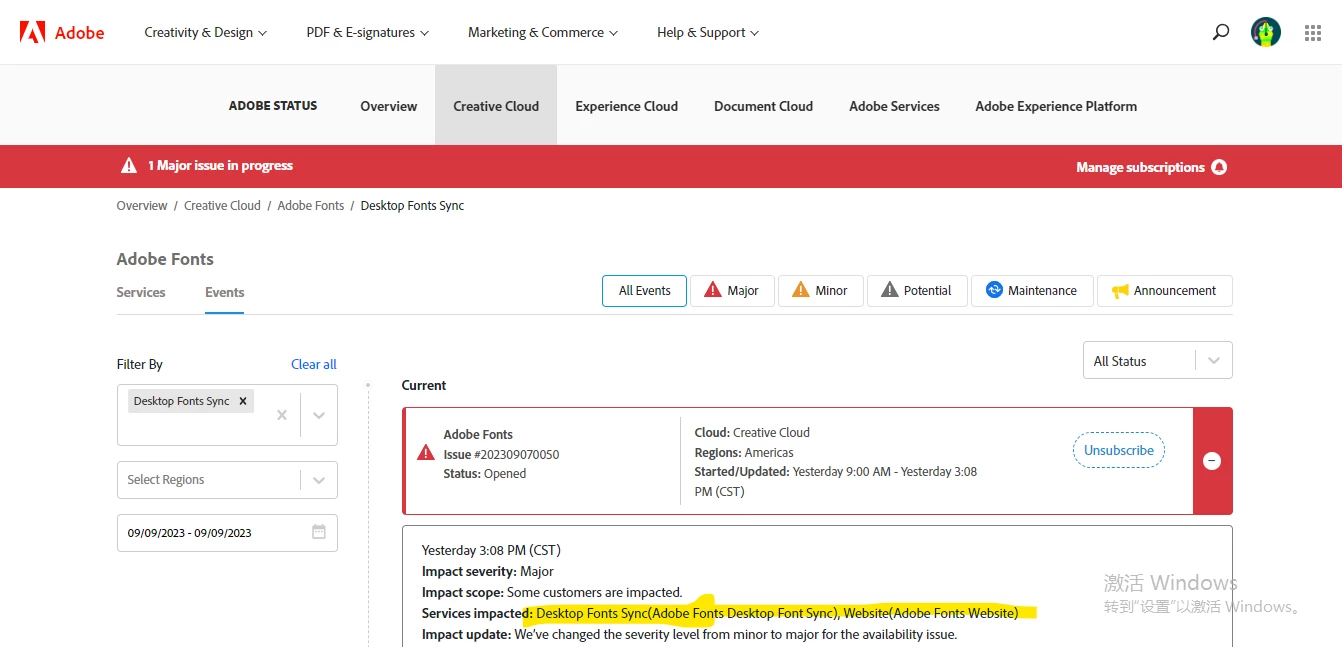The image size is (1342, 647).
Task: Expand the service filter dropdown arrow
Action: [x=319, y=415]
